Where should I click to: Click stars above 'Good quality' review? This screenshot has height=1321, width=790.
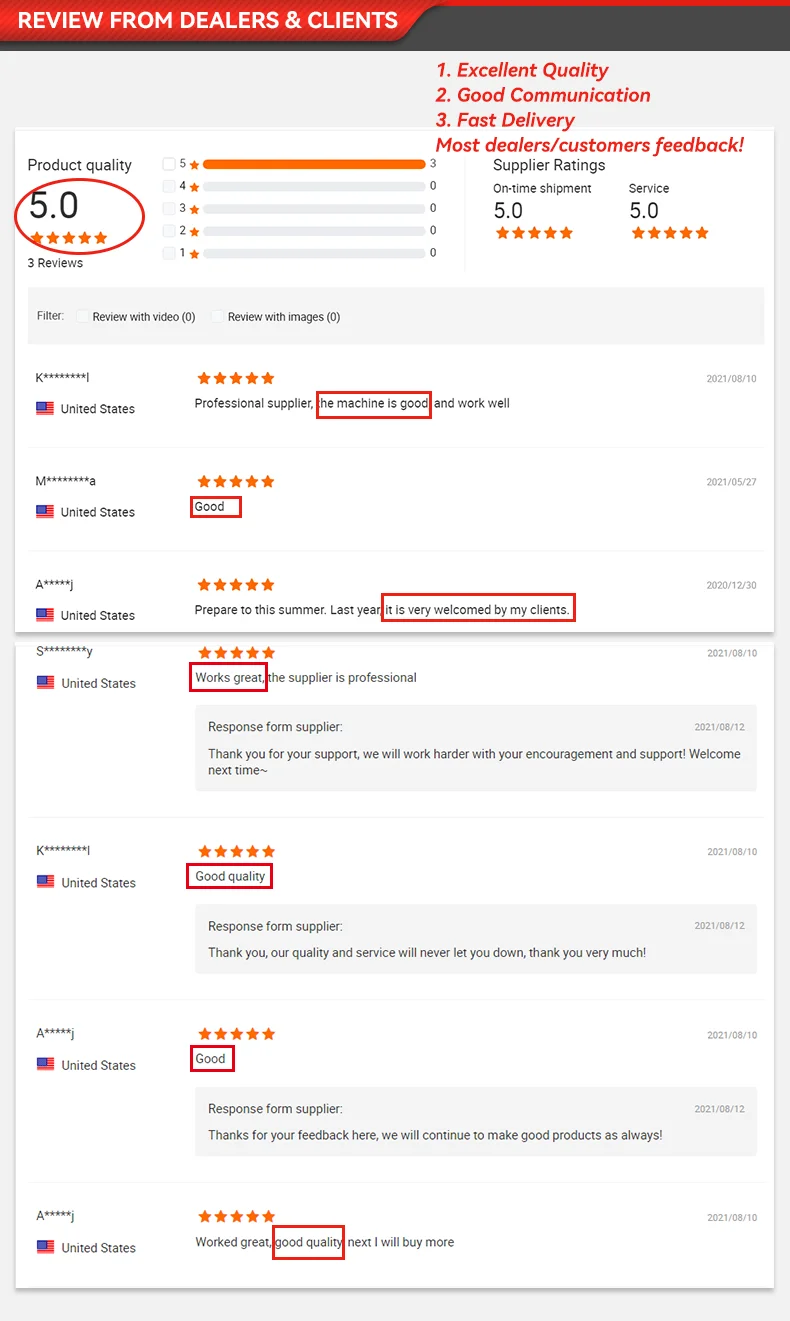coord(236,851)
